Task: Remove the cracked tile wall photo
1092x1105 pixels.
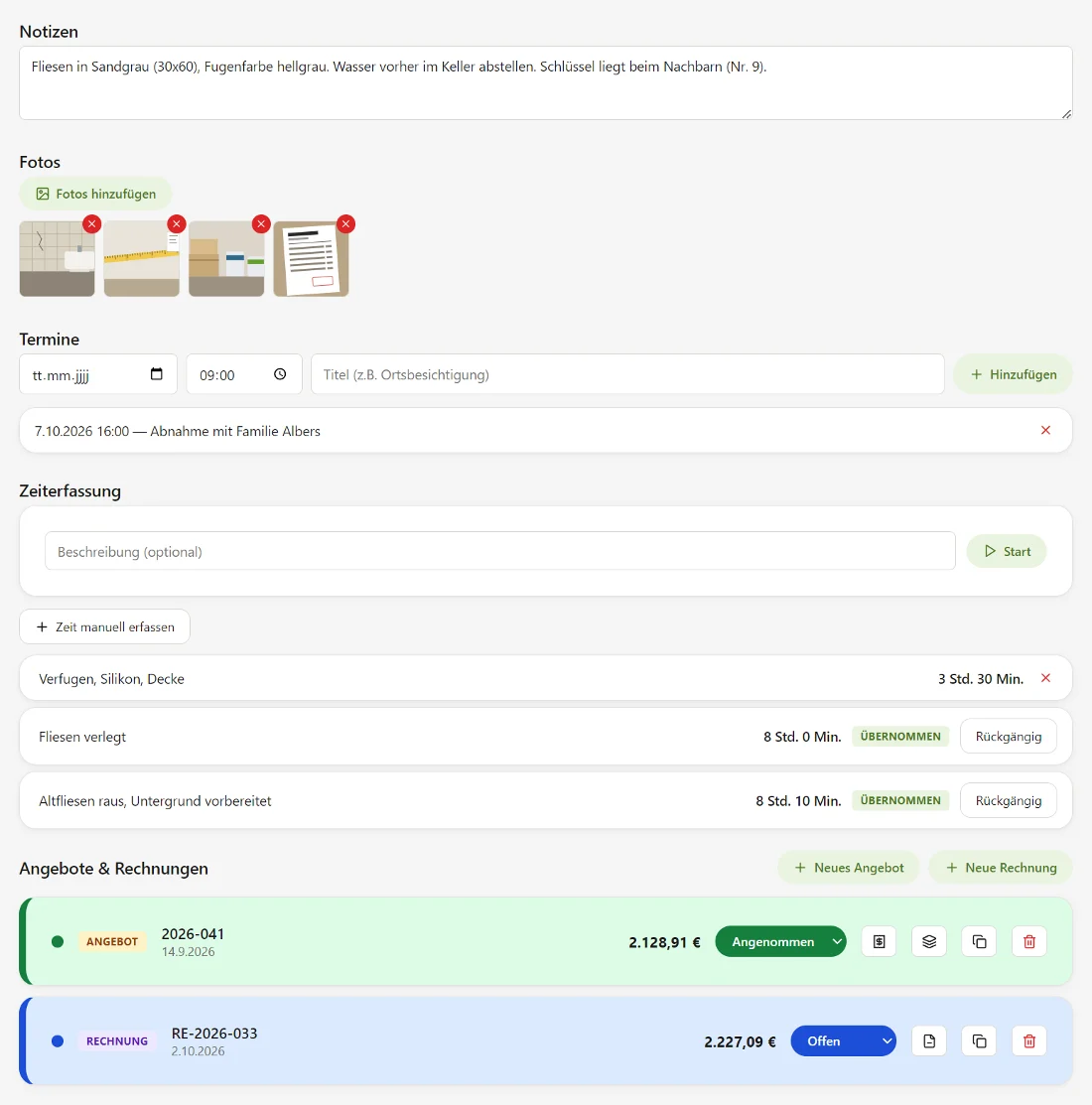Action: [x=91, y=224]
